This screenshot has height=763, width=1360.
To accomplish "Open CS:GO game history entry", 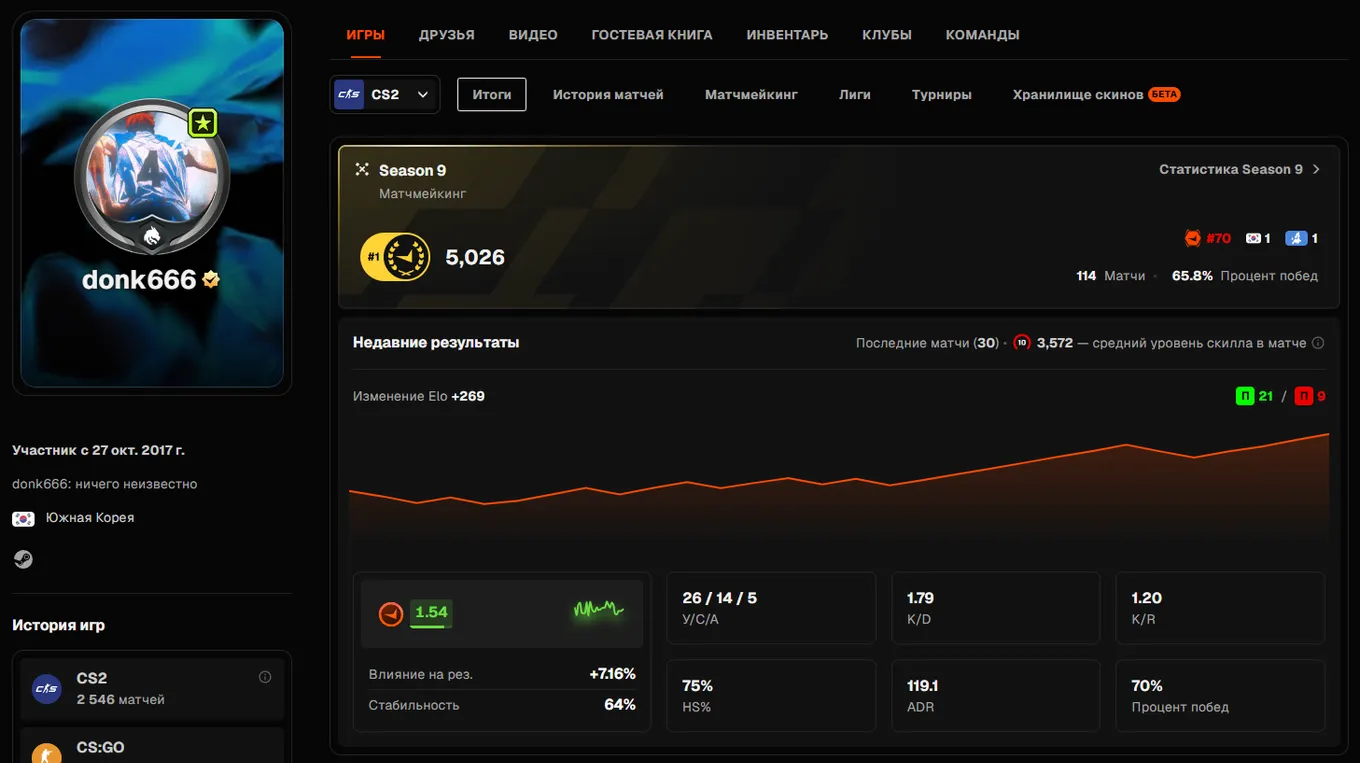I will [x=152, y=746].
